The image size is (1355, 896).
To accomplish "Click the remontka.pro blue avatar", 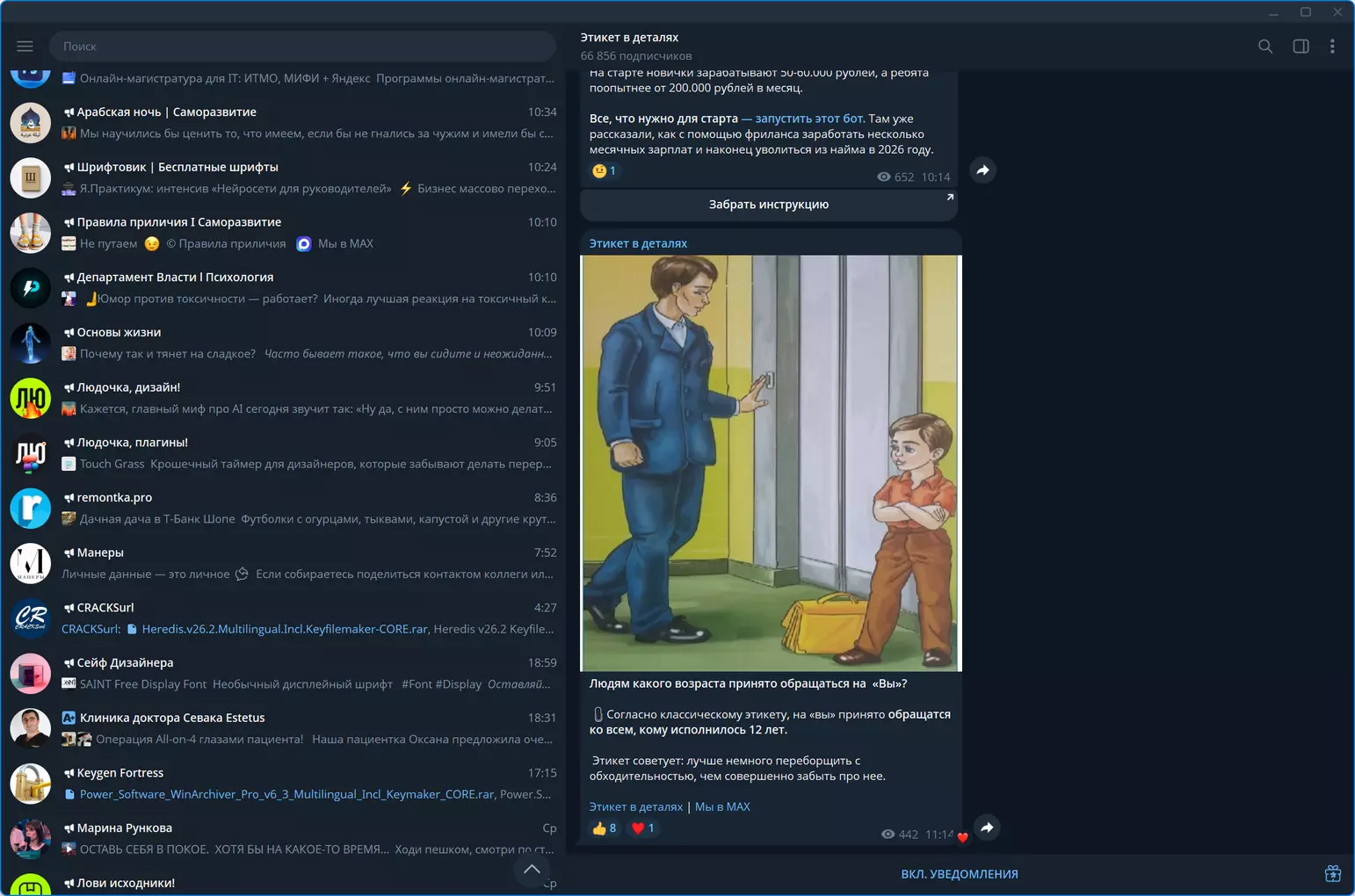I will pyautogui.click(x=31, y=509).
